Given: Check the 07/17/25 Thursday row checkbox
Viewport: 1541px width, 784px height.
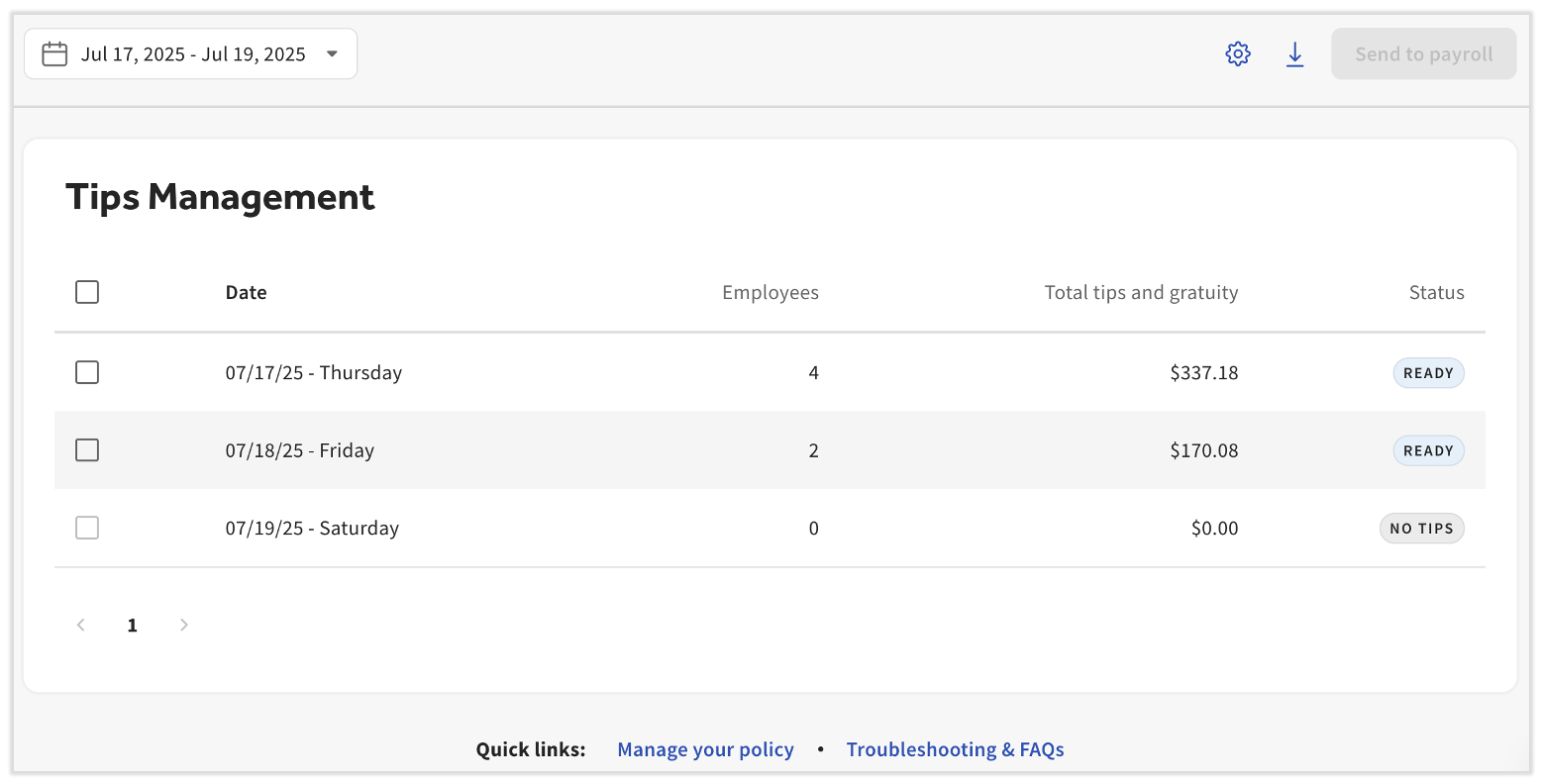Looking at the screenshot, I should coord(87,372).
